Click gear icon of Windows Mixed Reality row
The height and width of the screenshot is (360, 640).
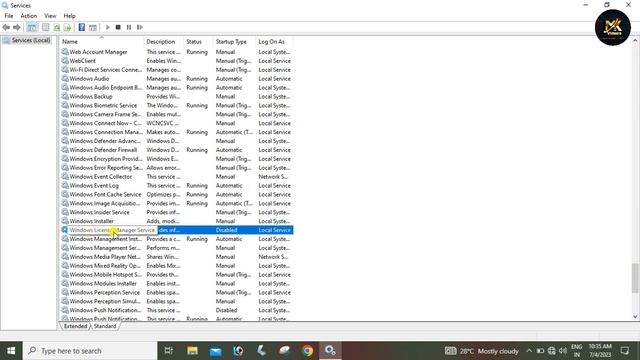click(x=65, y=266)
